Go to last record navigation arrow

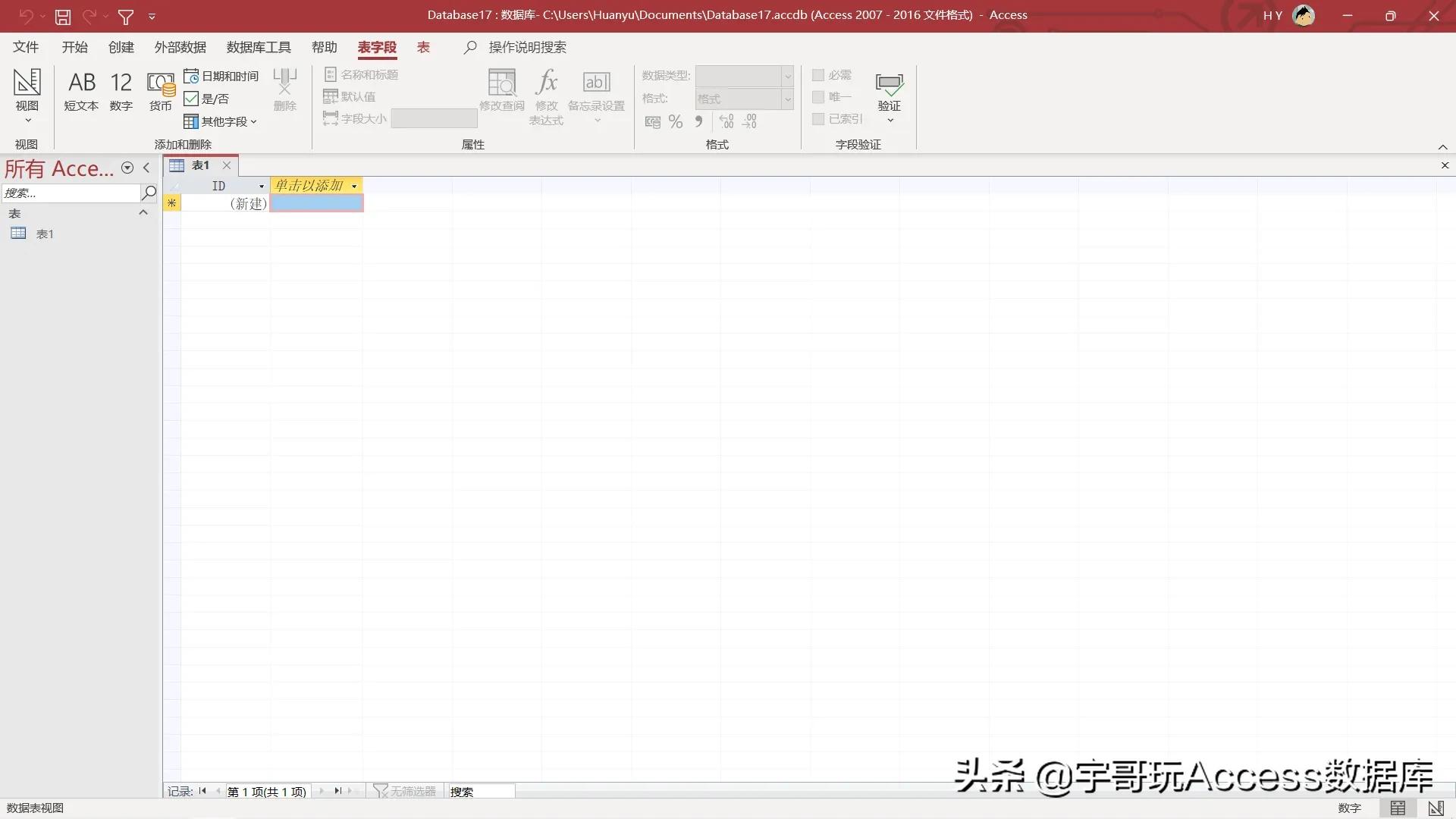pos(338,791)
